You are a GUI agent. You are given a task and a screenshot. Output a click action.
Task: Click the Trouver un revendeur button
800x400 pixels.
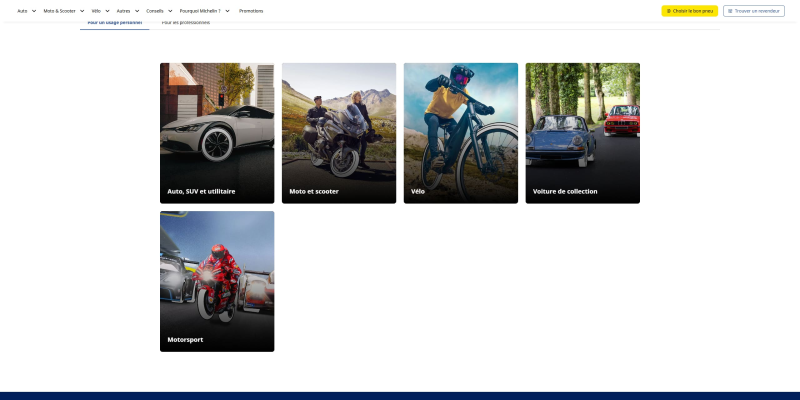(754, 11)
